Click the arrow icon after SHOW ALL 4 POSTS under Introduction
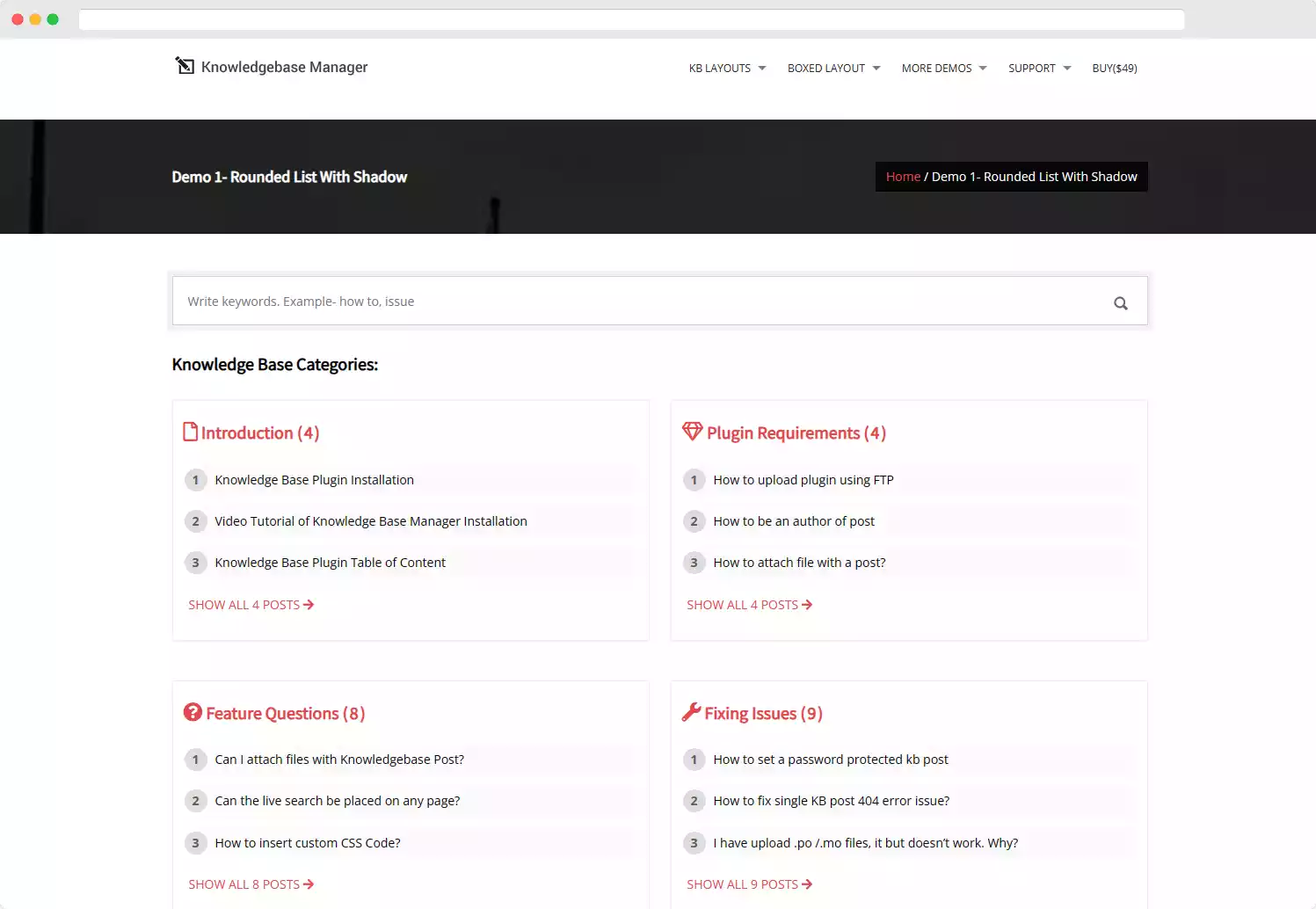This screenshot has width=1316, height=909. coord(309,604)
